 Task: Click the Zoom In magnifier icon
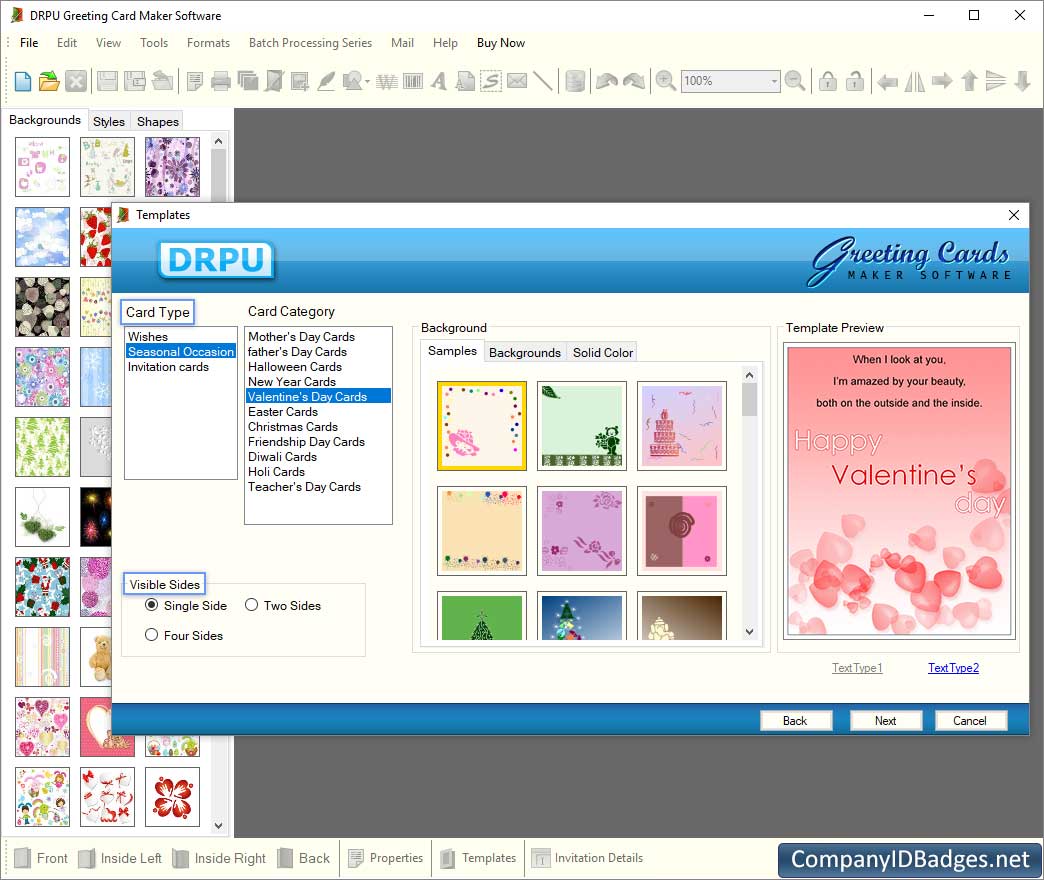coord(665,81)
